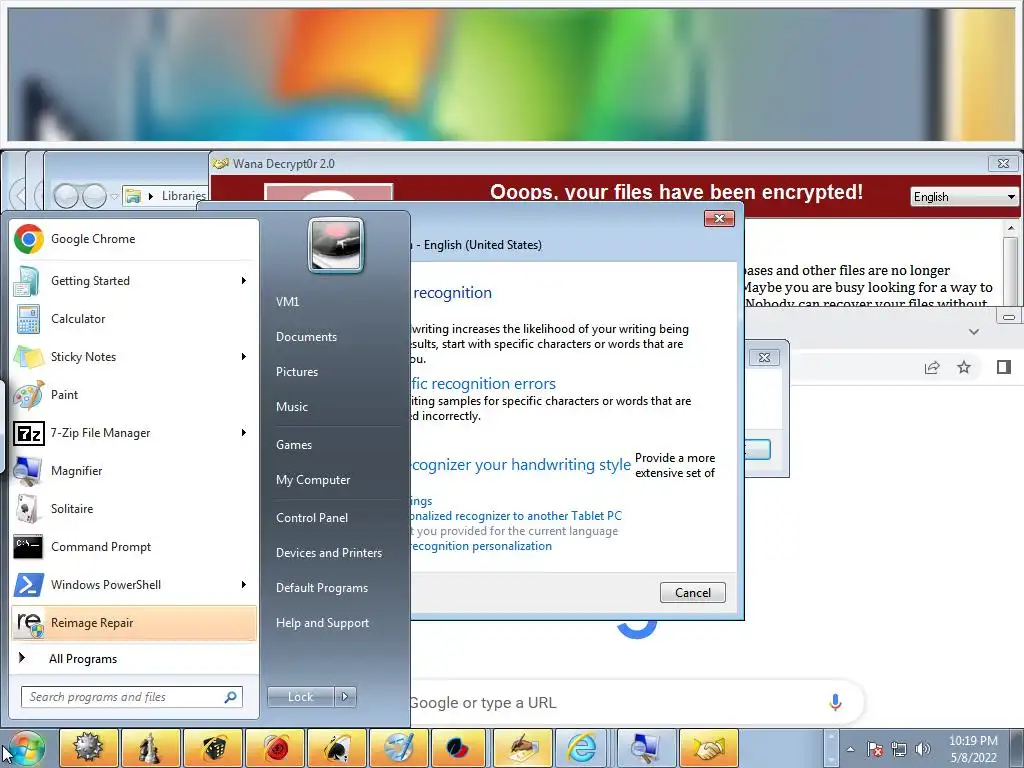Click Libraries in the Explorer address bar
1024x768 pixels.
click(x=184, y=196)
